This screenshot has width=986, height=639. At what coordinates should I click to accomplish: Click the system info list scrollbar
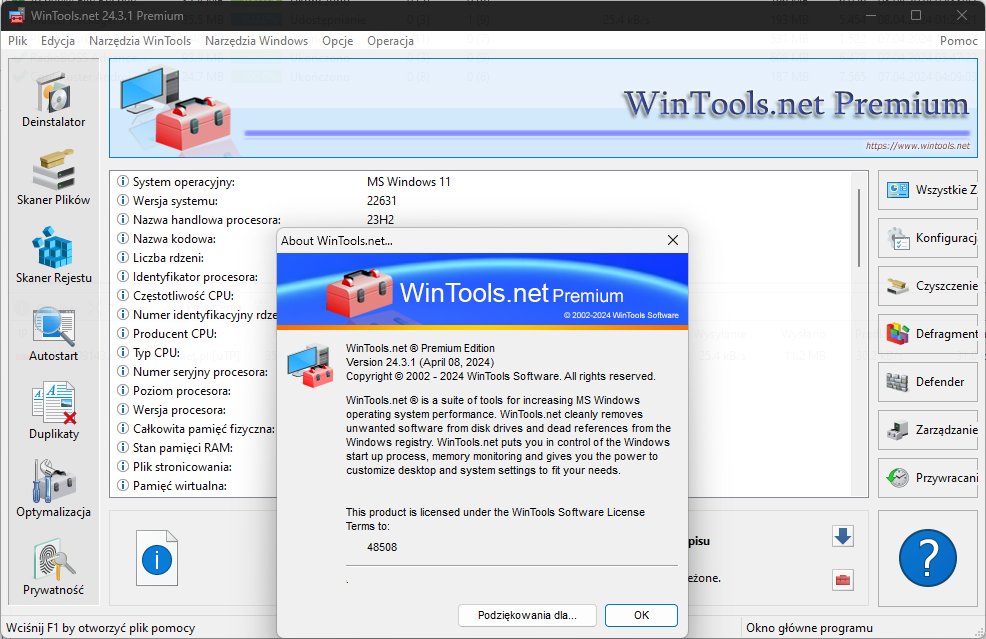(x=859, y=228)
